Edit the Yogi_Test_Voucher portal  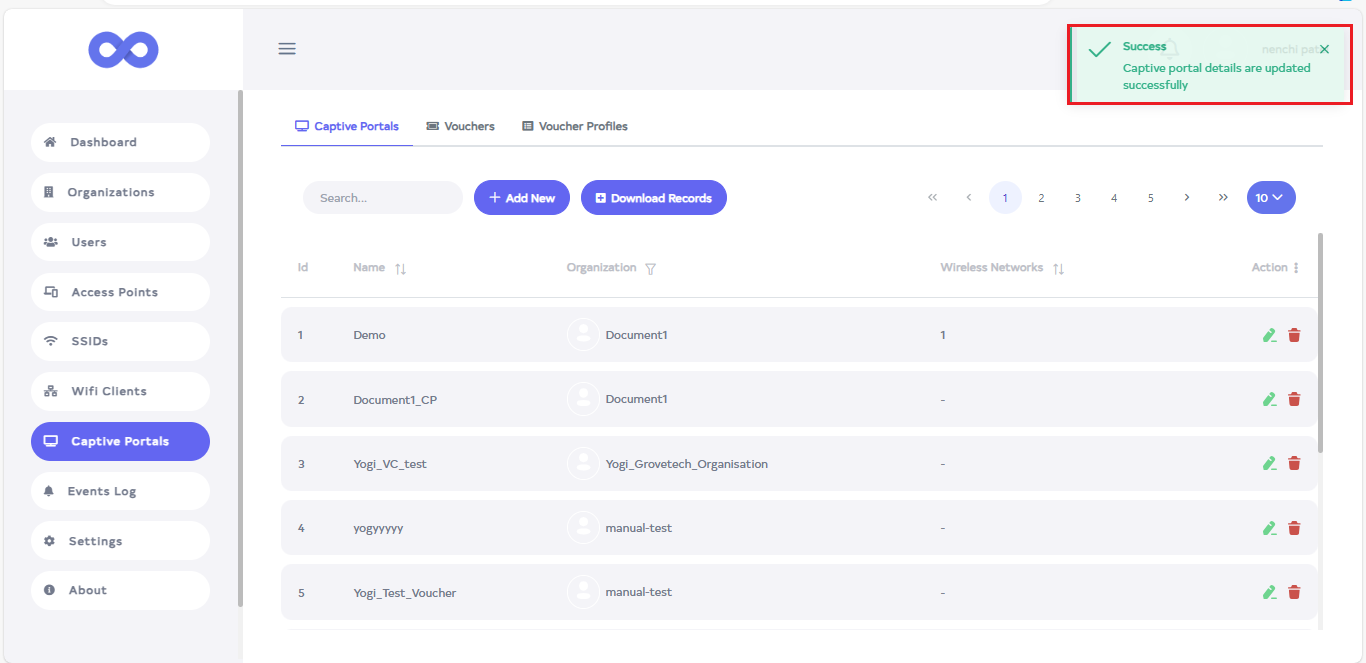click(x=1269, y=592)
